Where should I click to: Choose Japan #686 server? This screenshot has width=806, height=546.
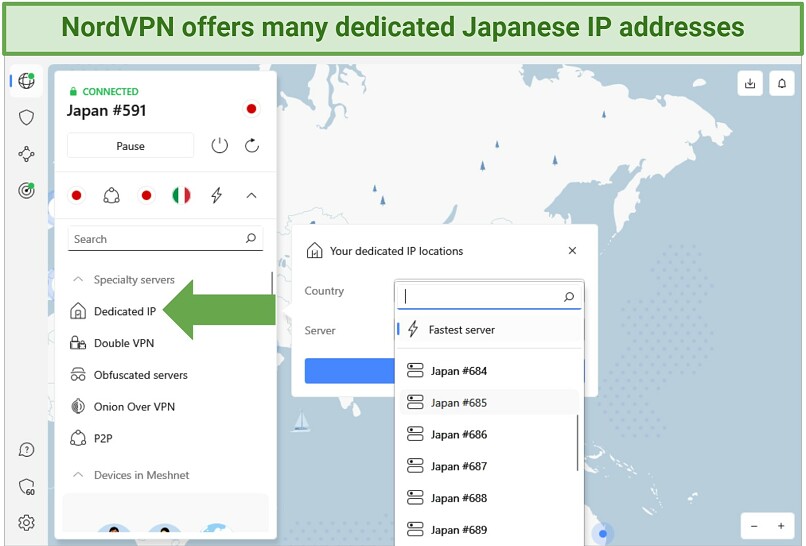tap(489, 434)
